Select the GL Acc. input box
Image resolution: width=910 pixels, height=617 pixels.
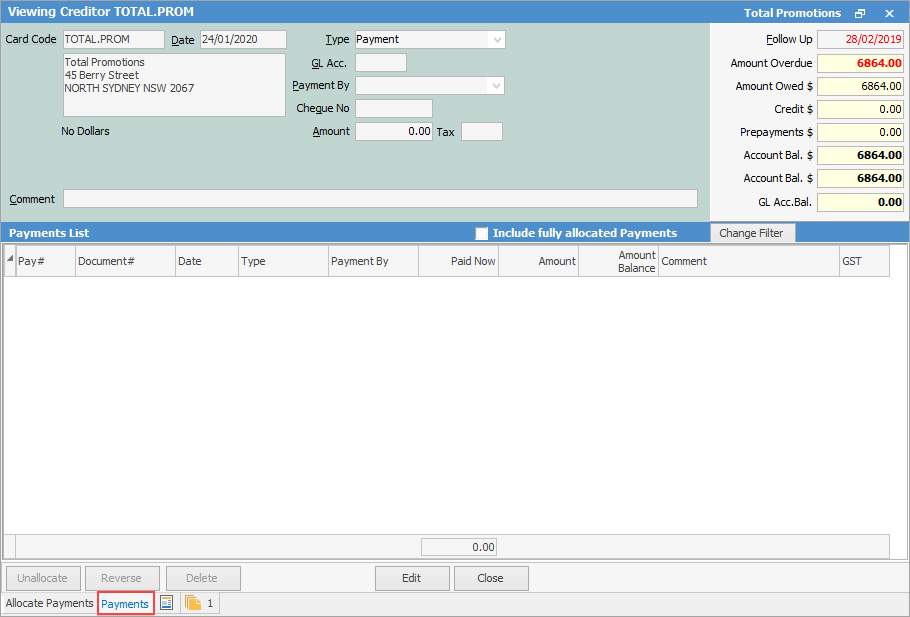coord(381,63)
